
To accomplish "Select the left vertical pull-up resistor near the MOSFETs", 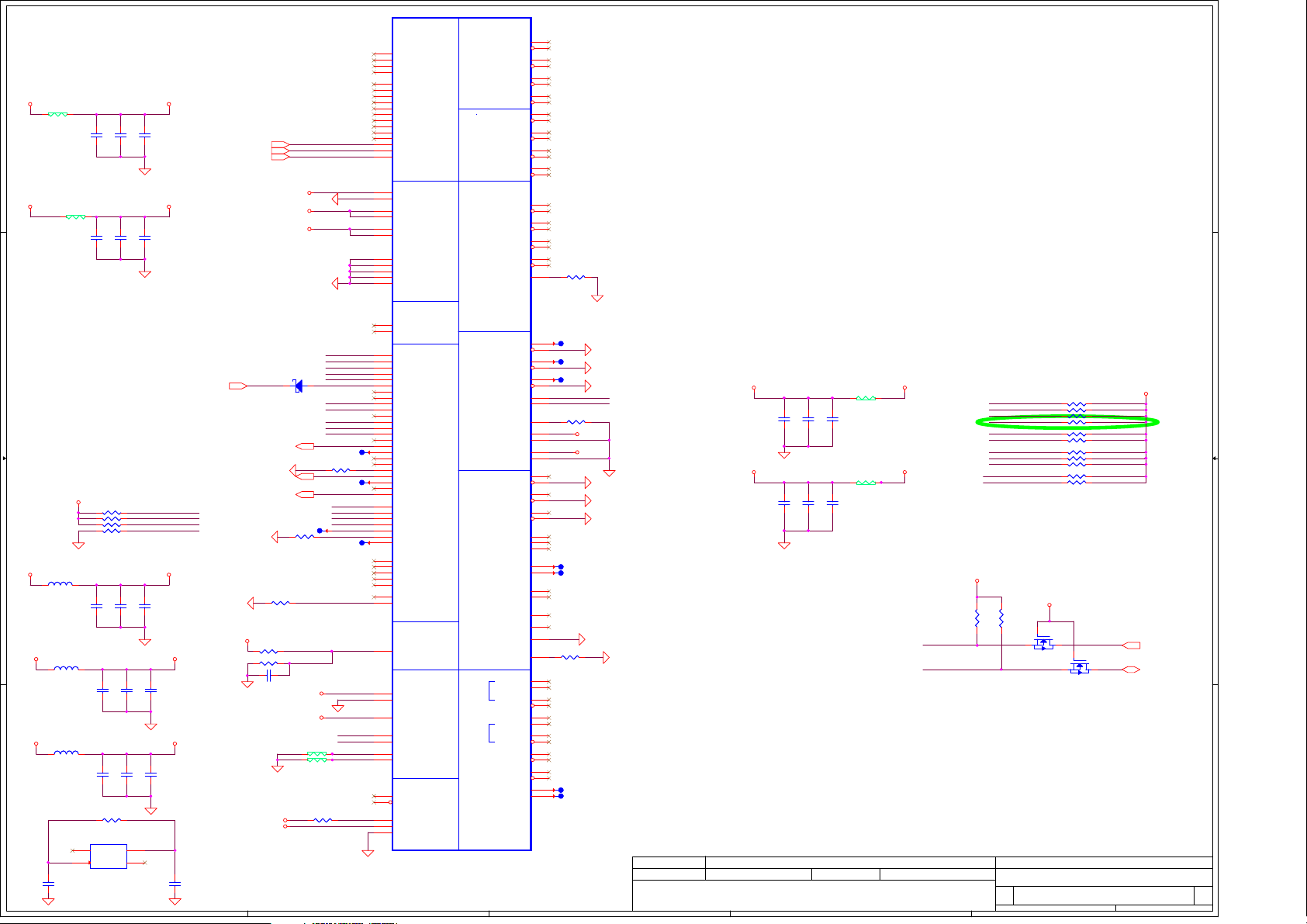I will [977, 618].
